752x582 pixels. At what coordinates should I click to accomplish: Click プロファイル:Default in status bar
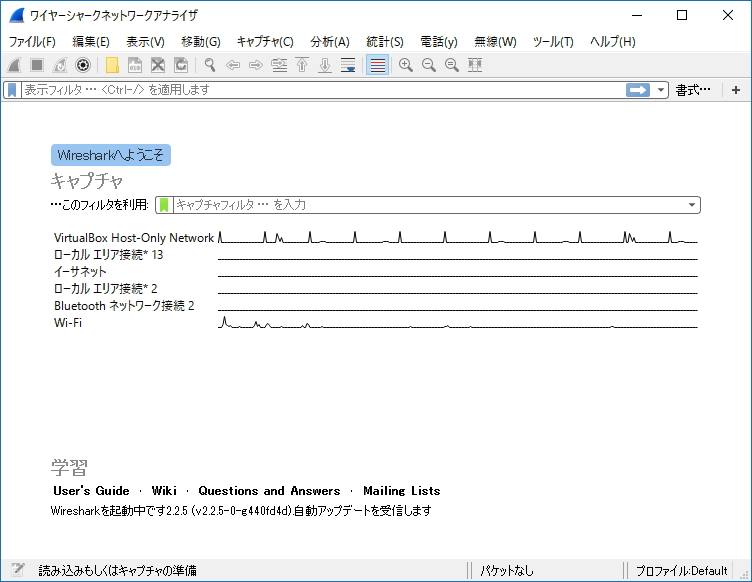click(x=681, y=570)
